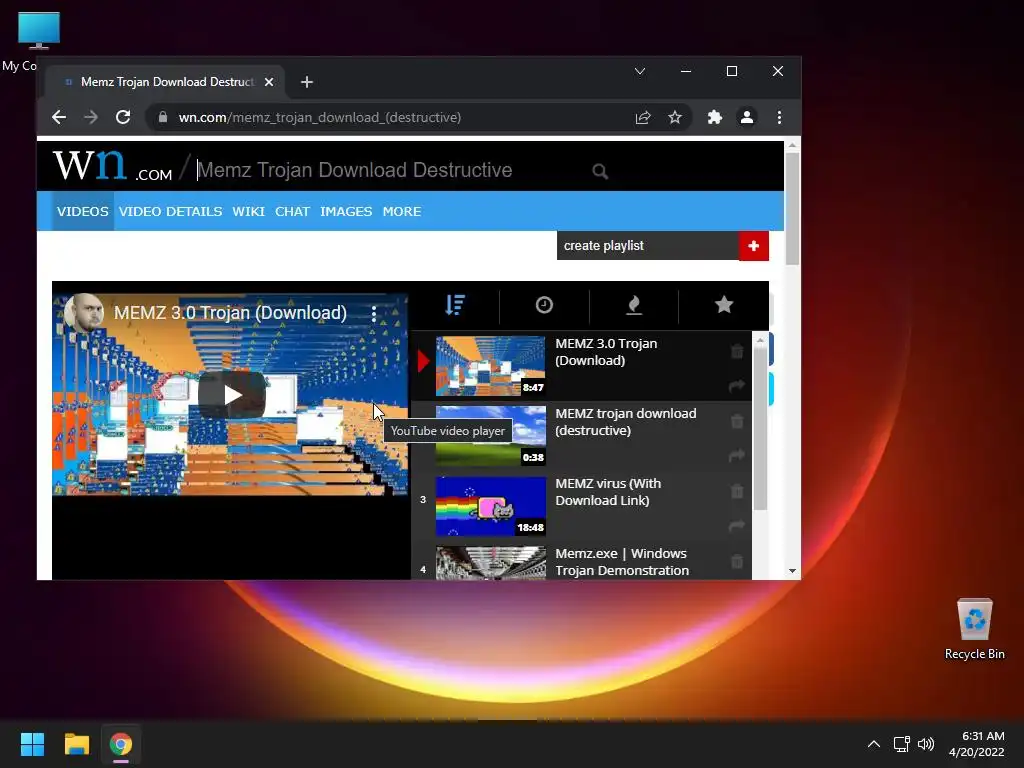Open the MEMZ 3.0 Trojan (Download) video title

(230, 313)
